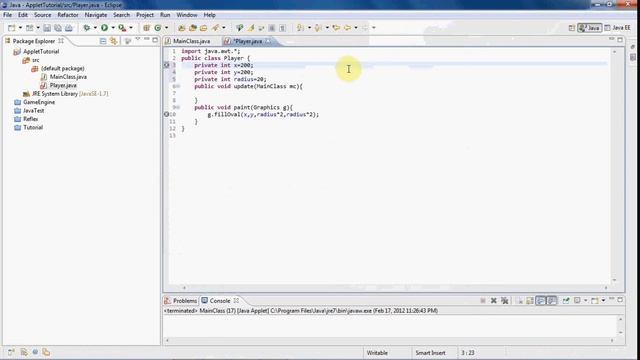Switch to the MainClass.java editor tab

[191, 41]
